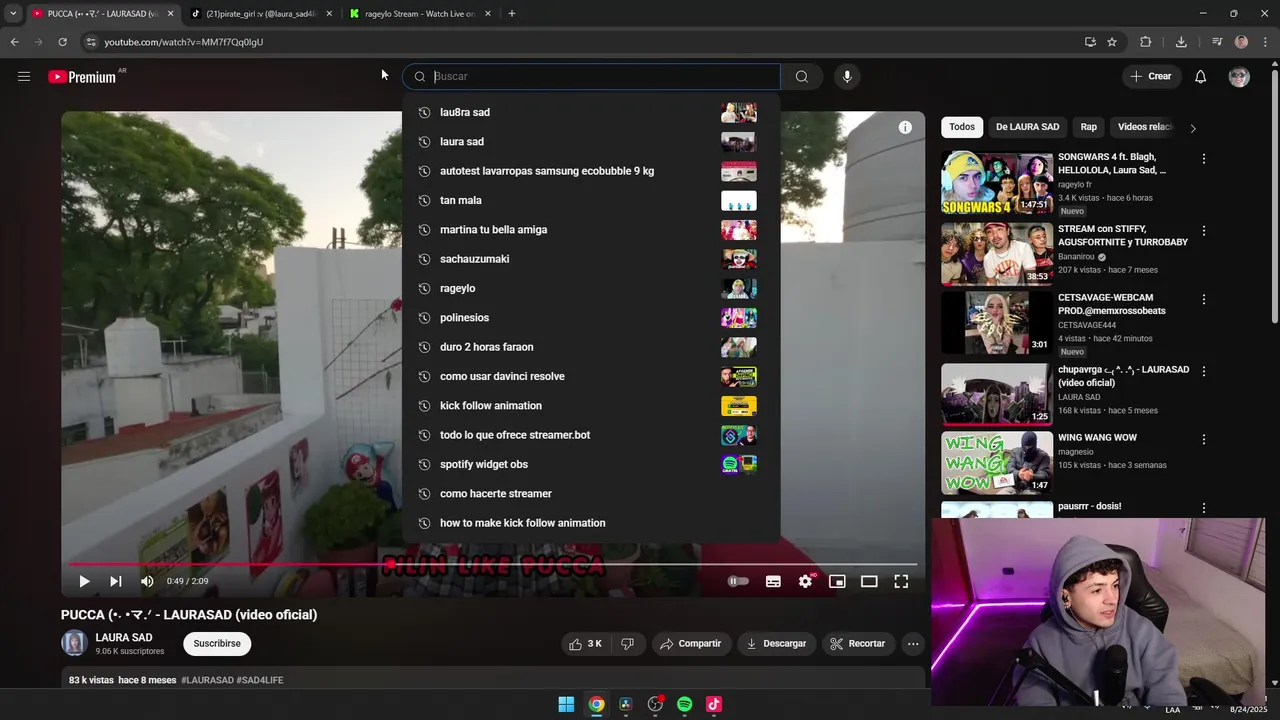Open the YouTube hamburger guide menu
This screenshot has width=1280, height=720.
pos(24,76)
